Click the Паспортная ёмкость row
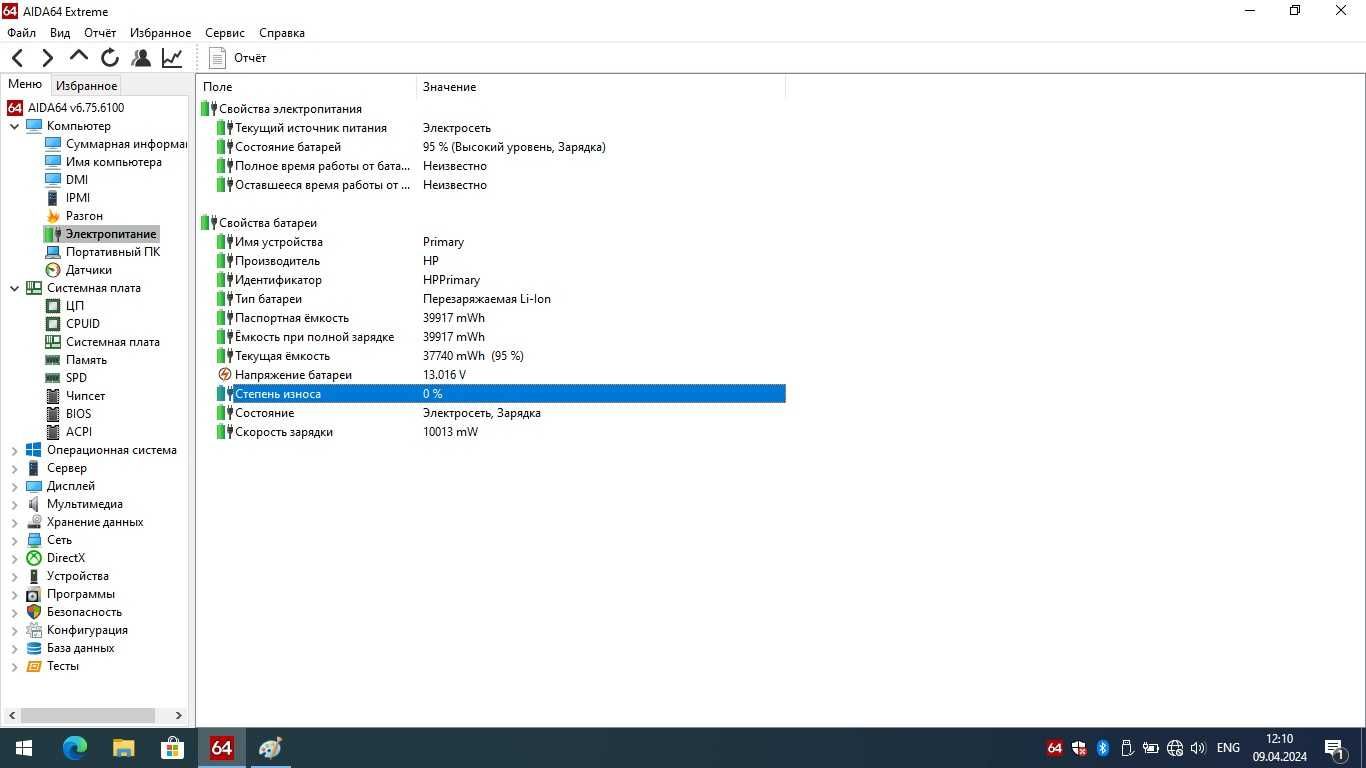Screen dimensions: 1366x768 501,318
